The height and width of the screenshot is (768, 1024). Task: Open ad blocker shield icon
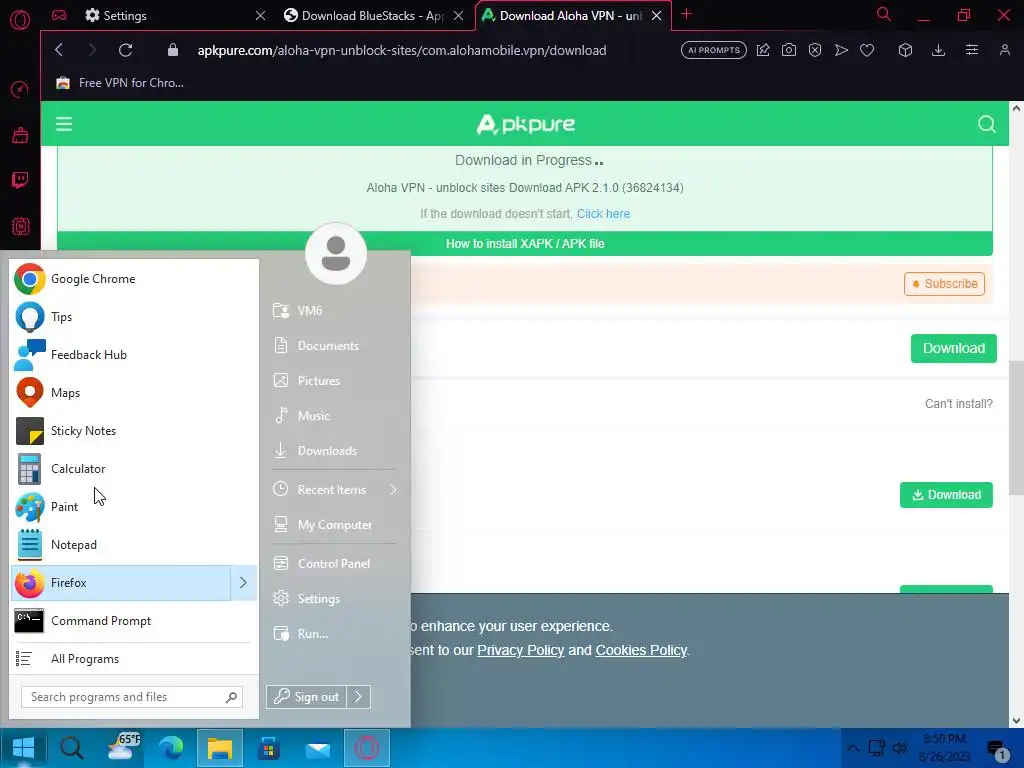coord(815,50)
